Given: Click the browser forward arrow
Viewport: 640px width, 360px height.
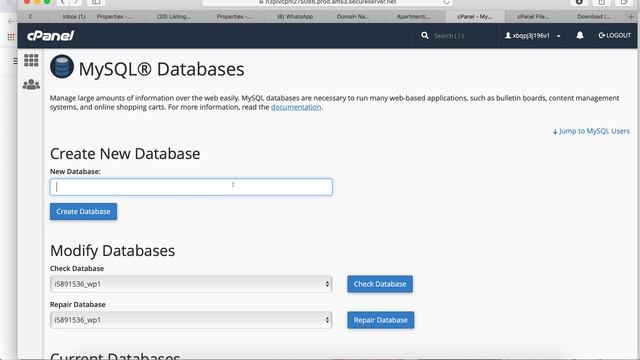Looking at the screenshot, I should [76, 2].
